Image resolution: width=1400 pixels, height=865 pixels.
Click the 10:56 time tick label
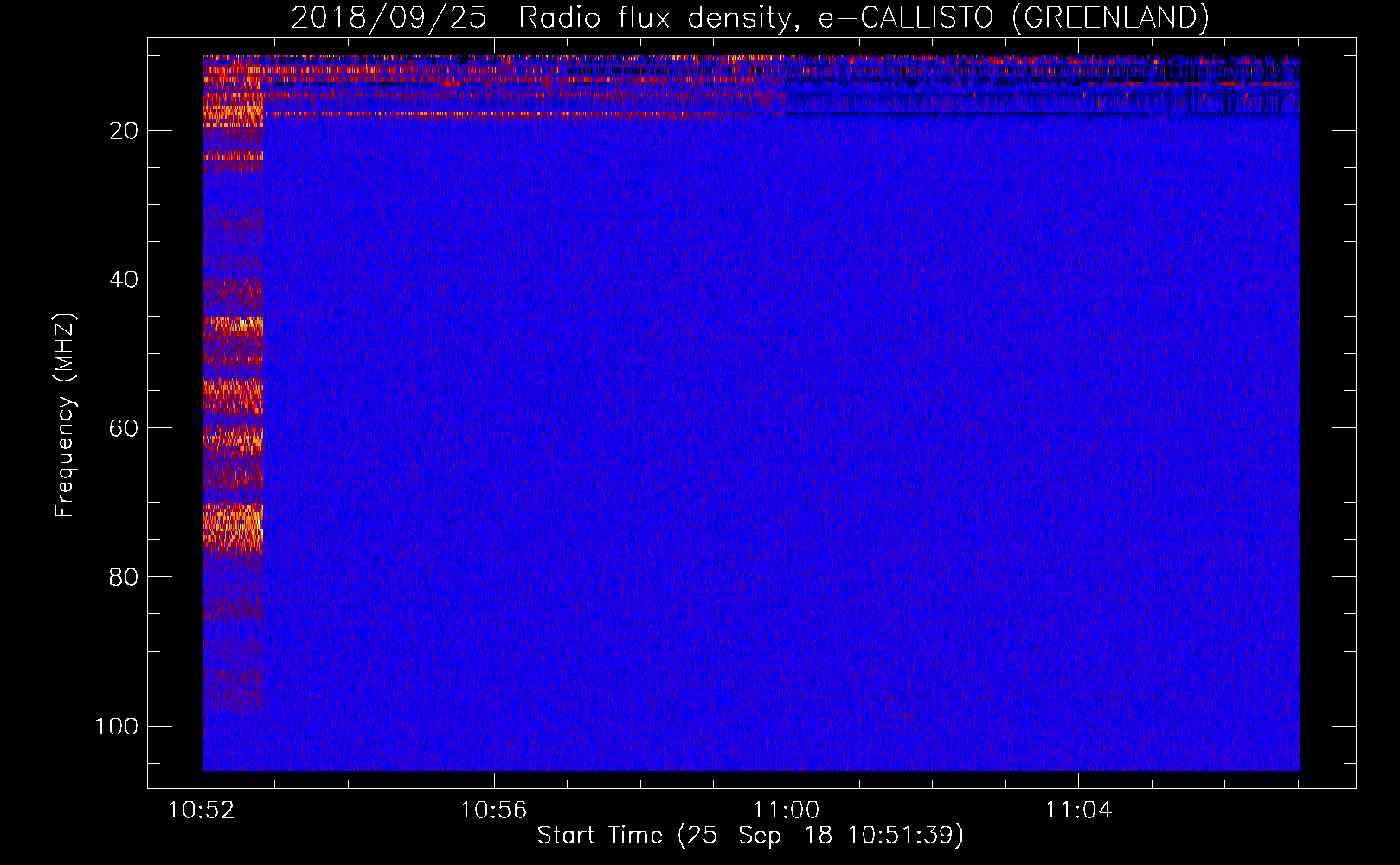tap(493, 811)
